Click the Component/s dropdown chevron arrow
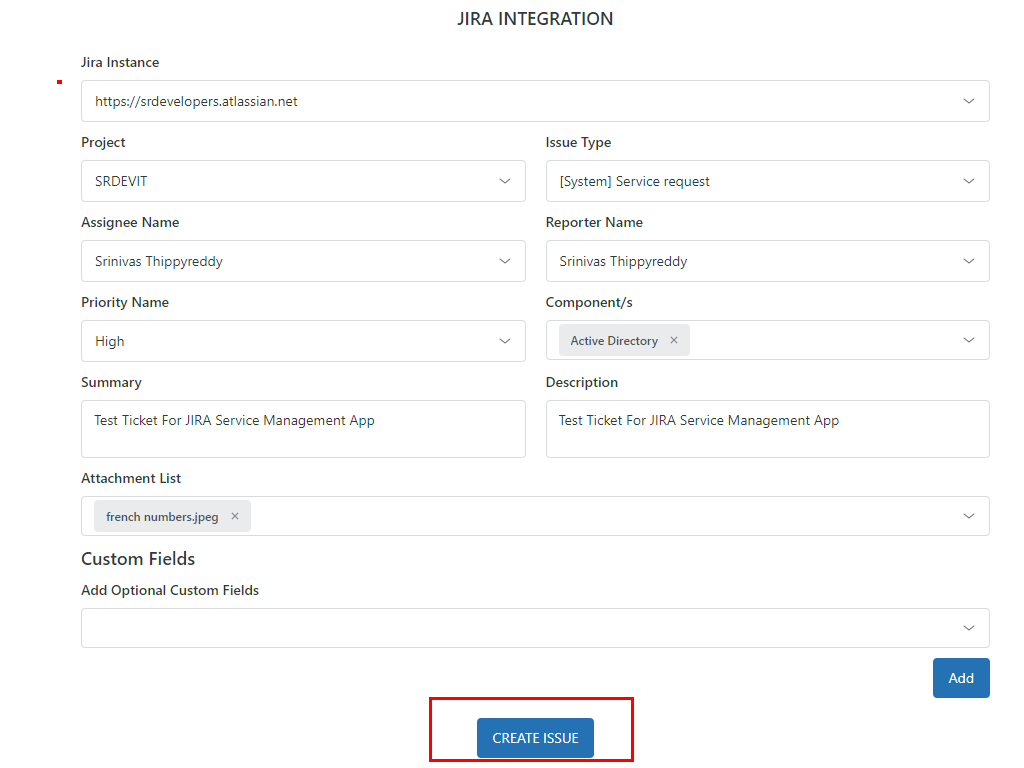The width and height of the screenshot is (1024, 768). coord(968,341)
